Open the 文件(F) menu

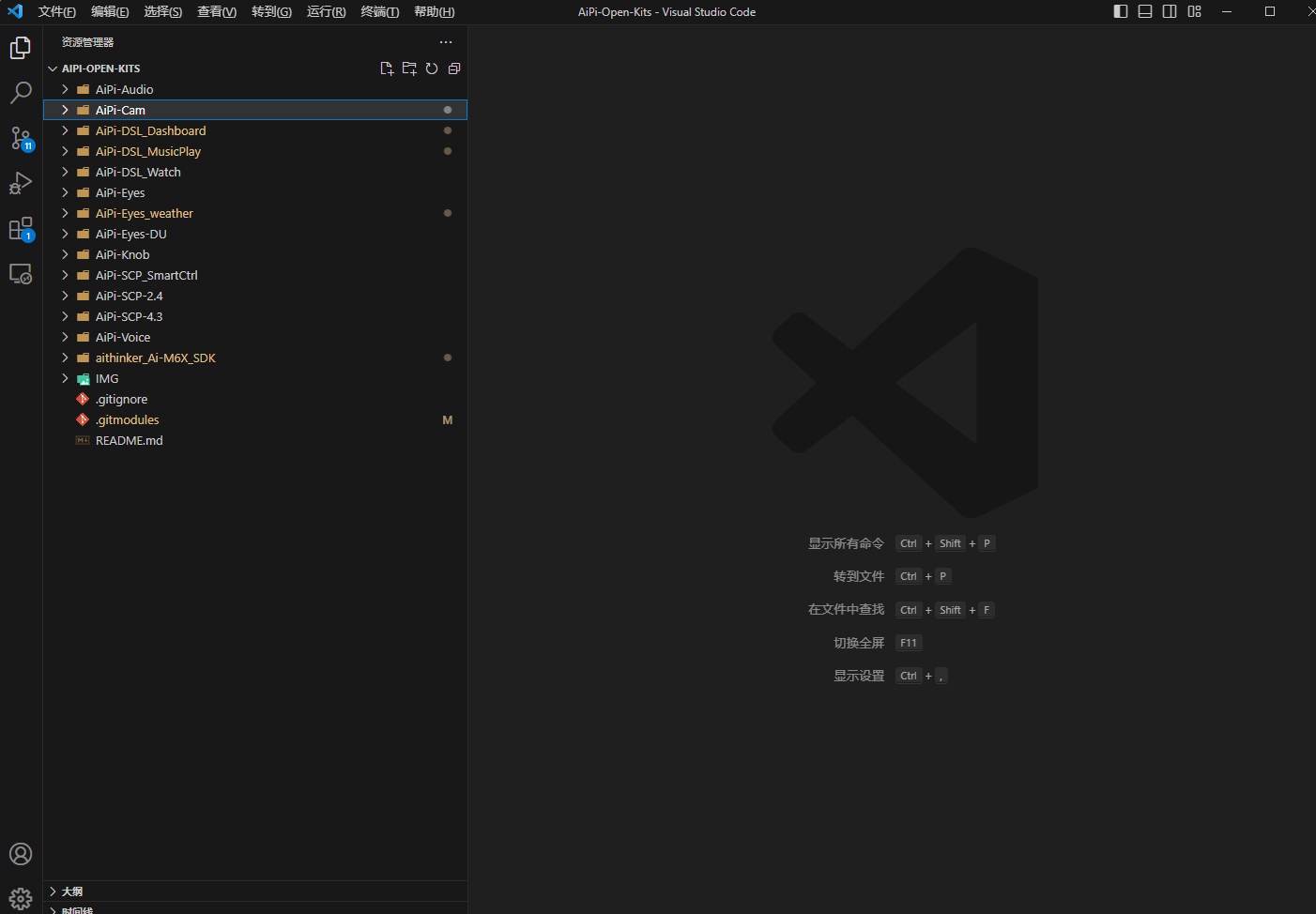(57, 12)
